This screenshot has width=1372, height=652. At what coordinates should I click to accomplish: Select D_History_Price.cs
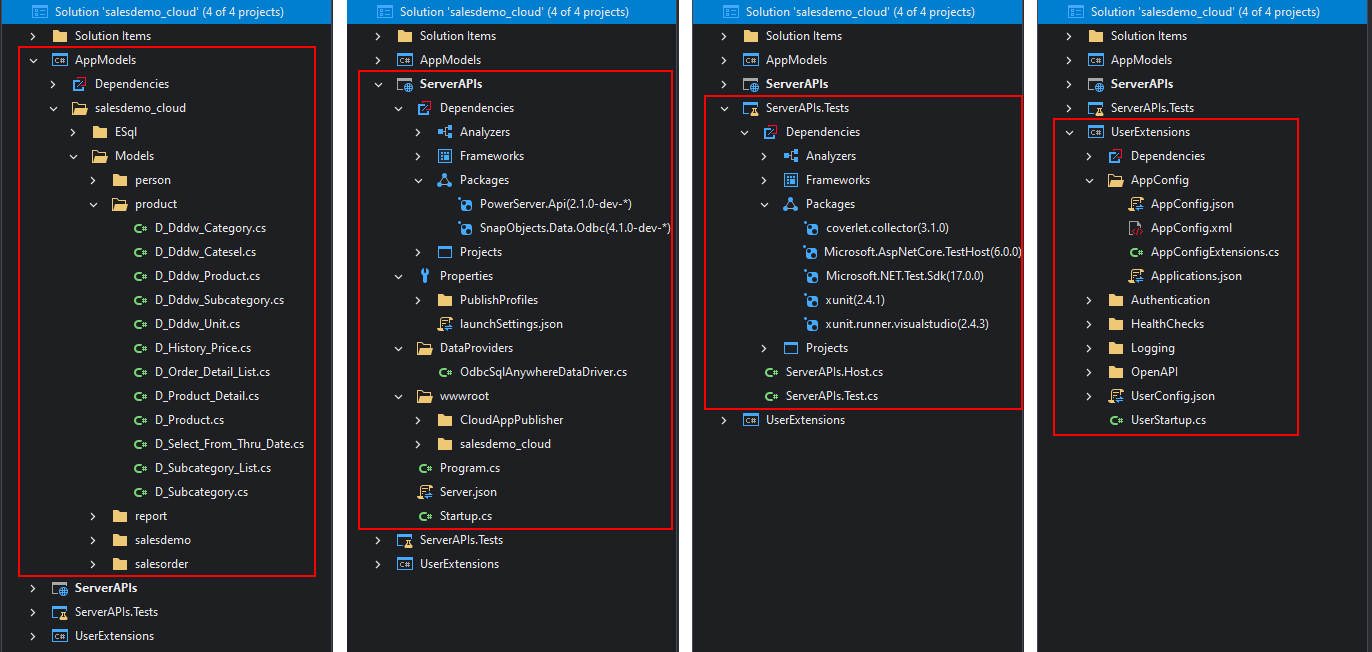click(x=203, y=348)
